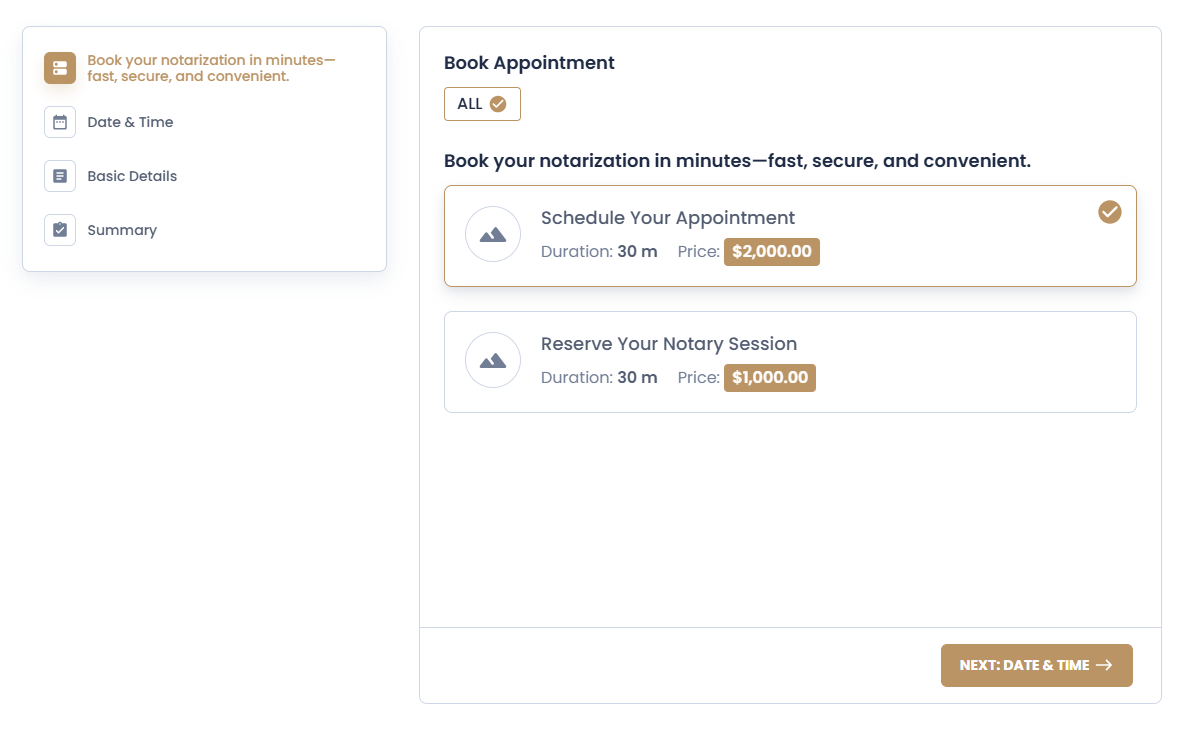The height and width of the screenshot is (731, 1196).
Task: Click the Summary clipboard icon
Action: 60,230
